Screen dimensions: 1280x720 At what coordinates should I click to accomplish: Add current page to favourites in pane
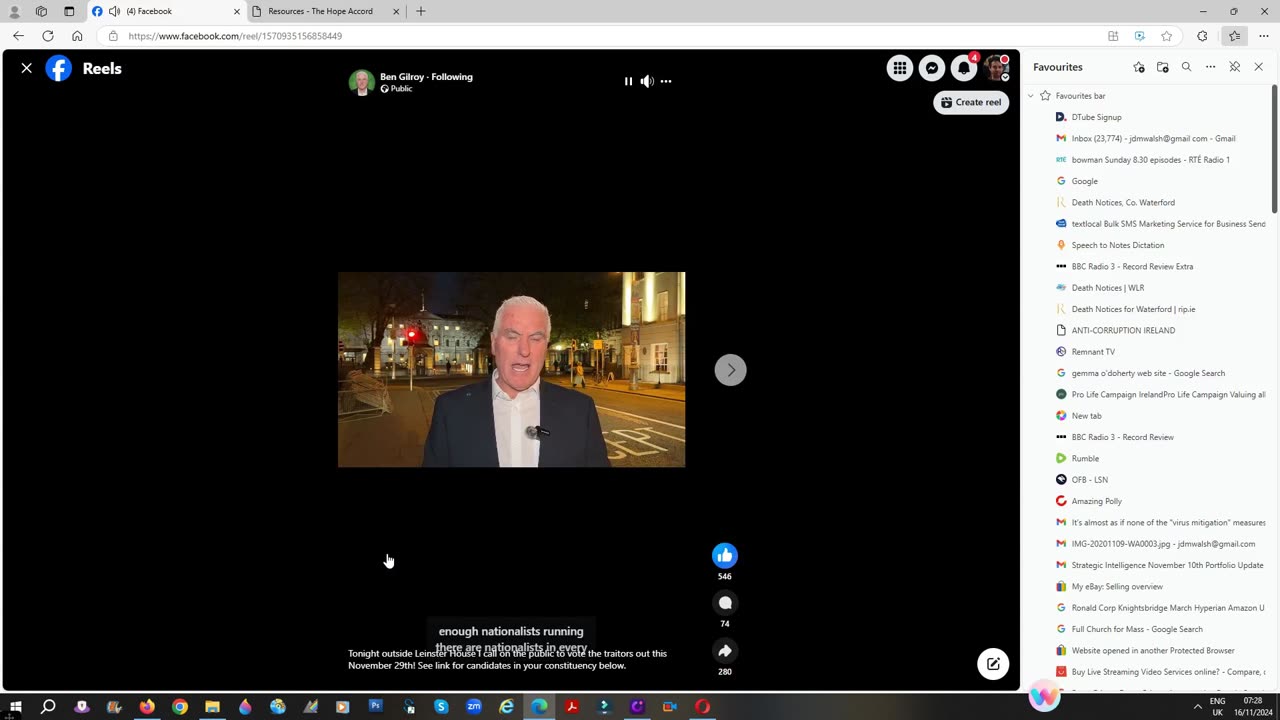coord(1138,67)
